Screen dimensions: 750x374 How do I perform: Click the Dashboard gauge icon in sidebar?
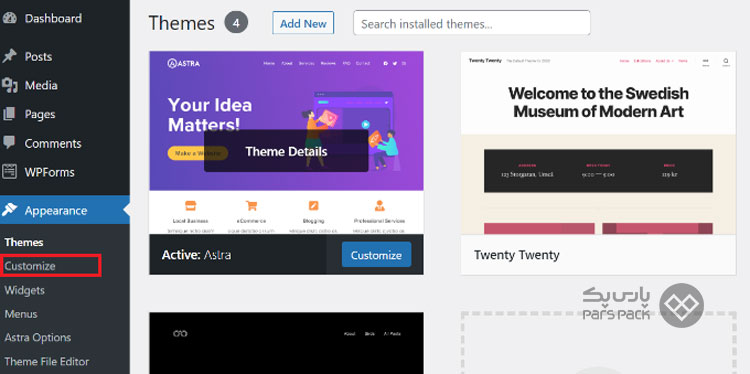click(9, 19)
